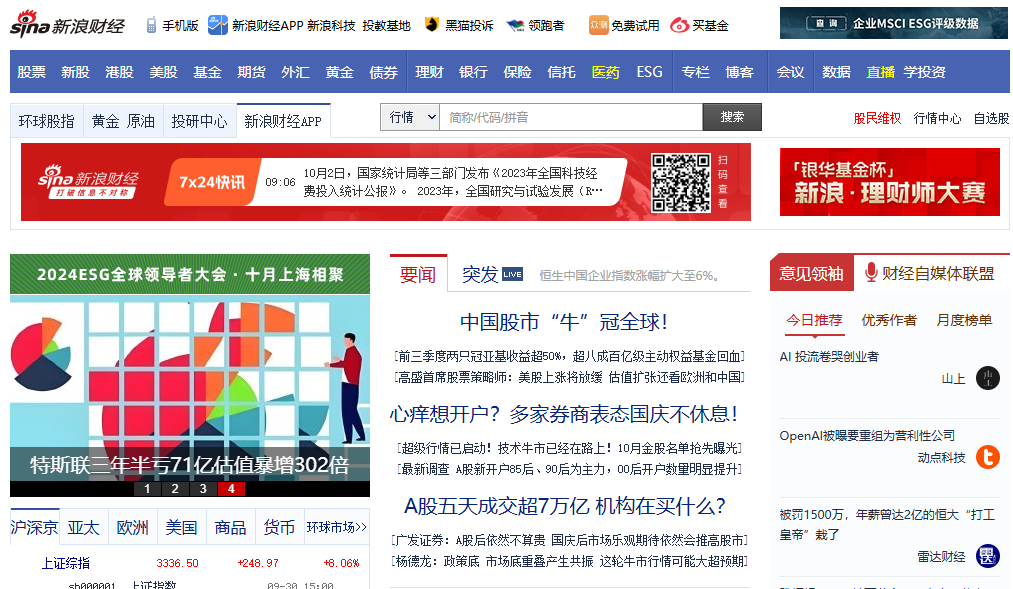Image resolution: width=1013 pixels, height=589 pixels.
Task: Switch to the 投研中心 tab
Action: pyautogui.click(x=200, y=121)
